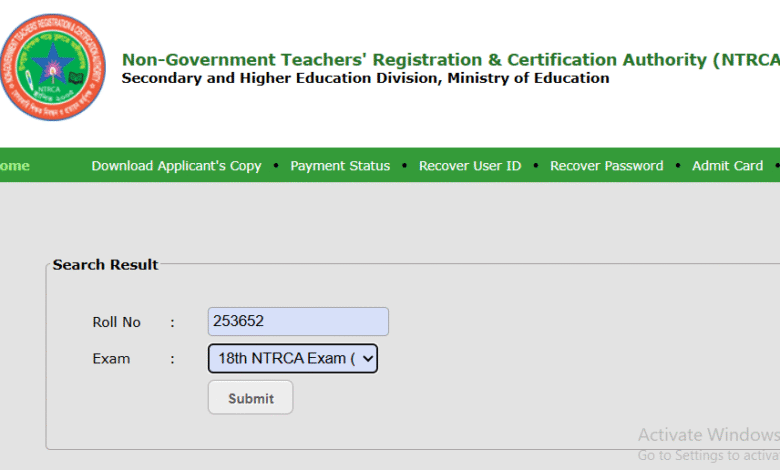The image size is (780, 470).
Task: Focus the Roll No input field
Action: click(x=298, y=321)
